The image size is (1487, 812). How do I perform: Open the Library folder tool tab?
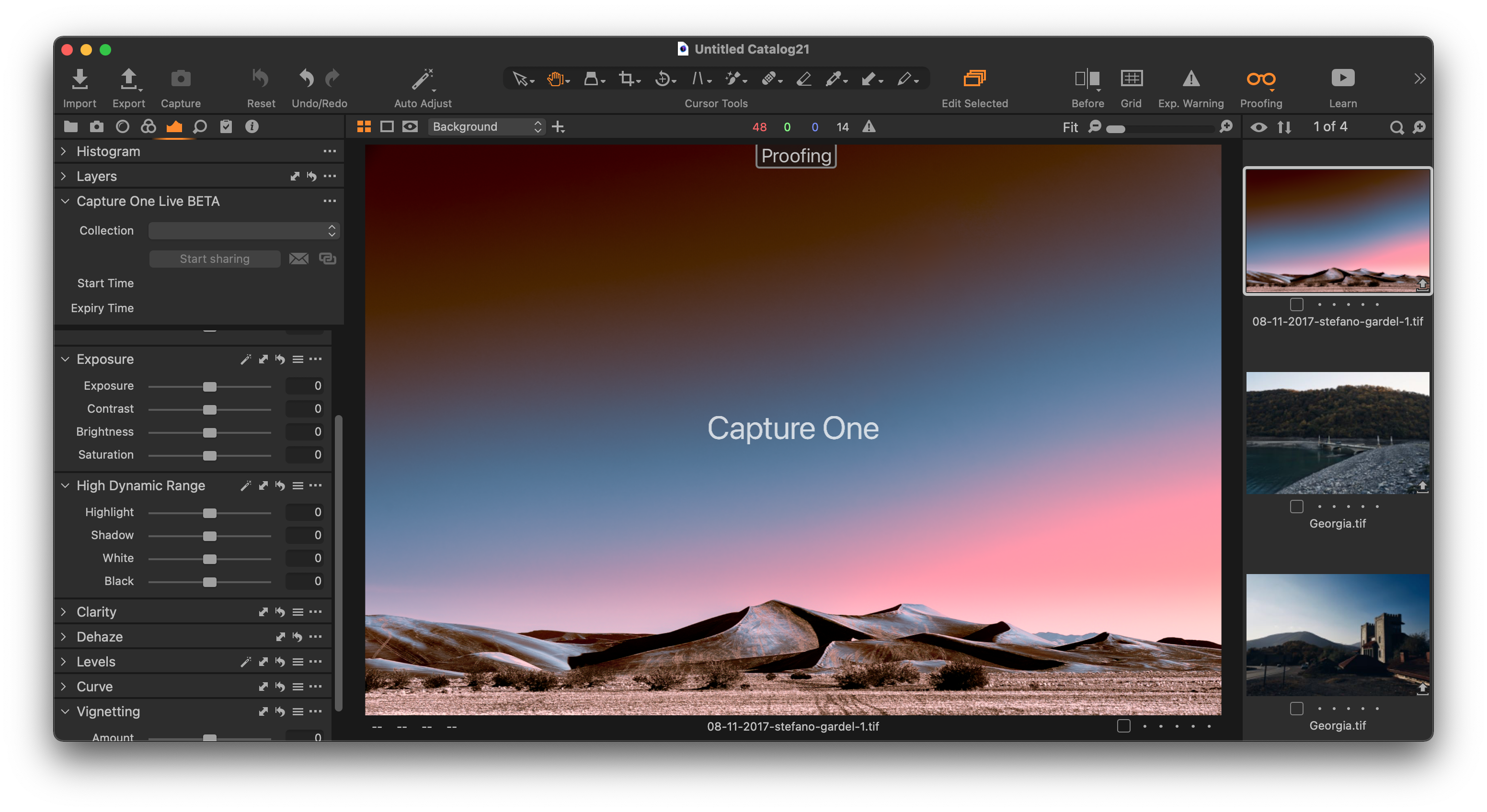[70, 127]
